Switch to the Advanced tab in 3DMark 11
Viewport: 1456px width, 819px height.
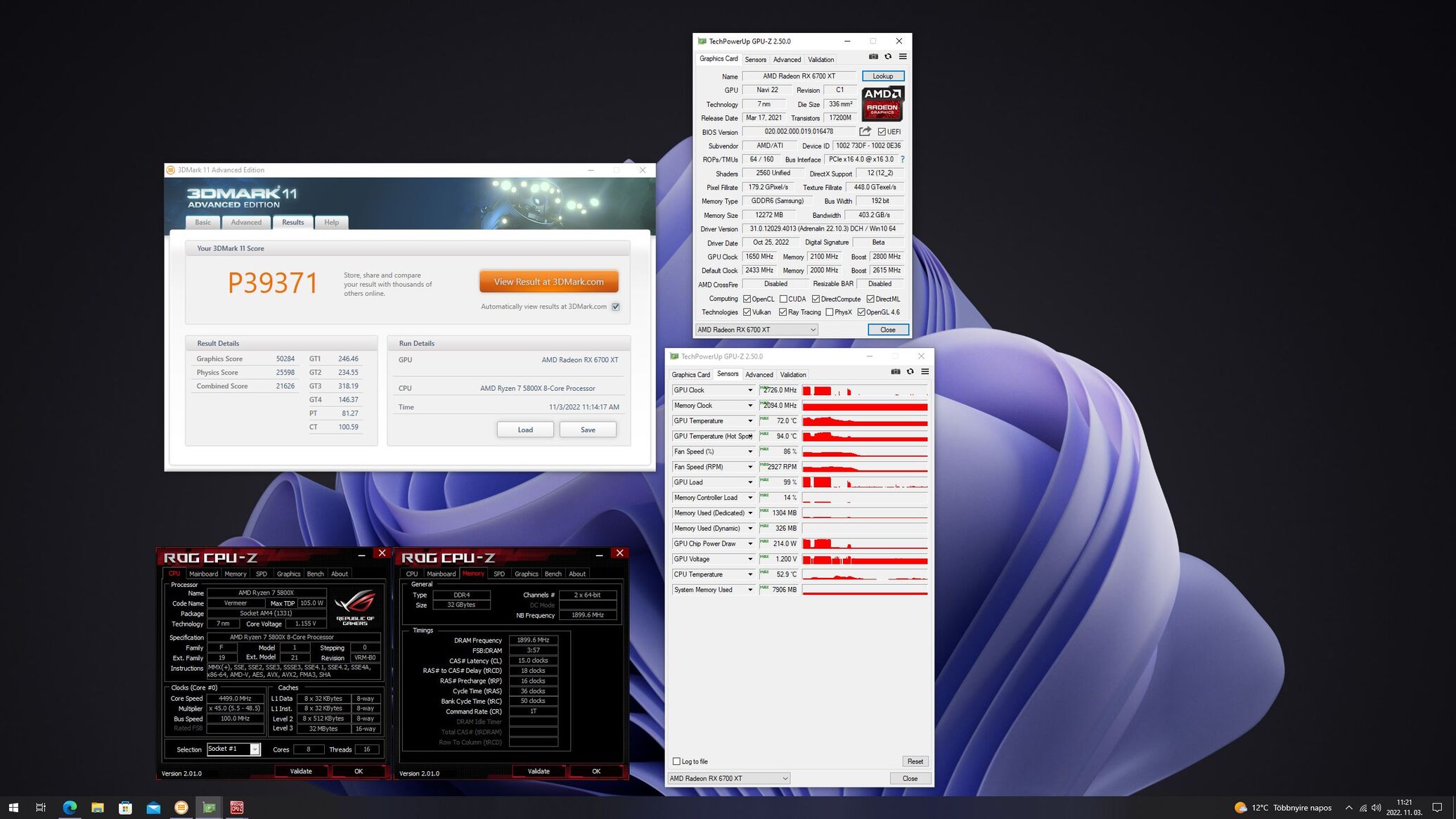[x=246, y=222]
